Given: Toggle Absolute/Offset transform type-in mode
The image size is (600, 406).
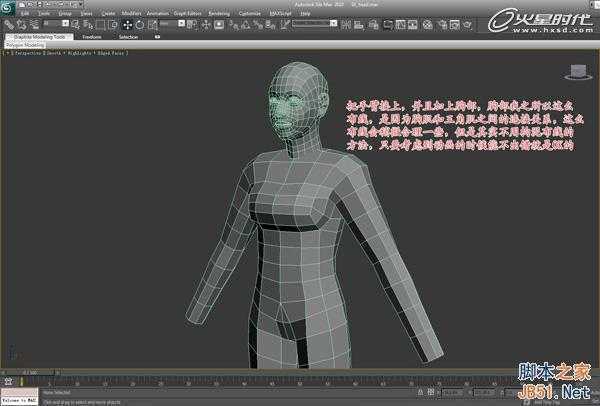Looking at the screenshot, I should (x=430, y=392).
